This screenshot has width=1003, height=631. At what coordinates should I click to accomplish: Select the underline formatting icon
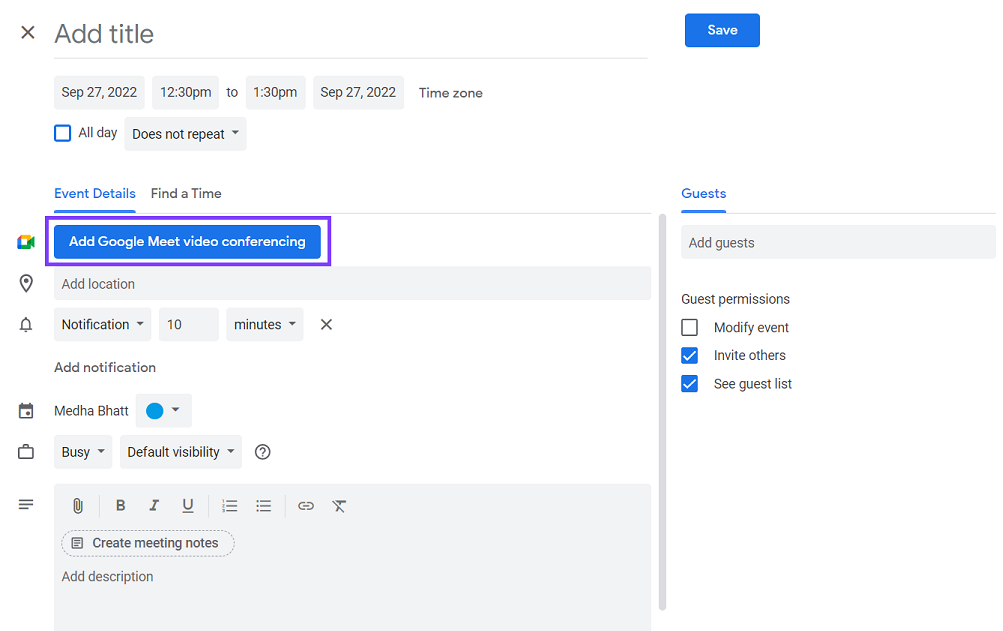[187, 505]
